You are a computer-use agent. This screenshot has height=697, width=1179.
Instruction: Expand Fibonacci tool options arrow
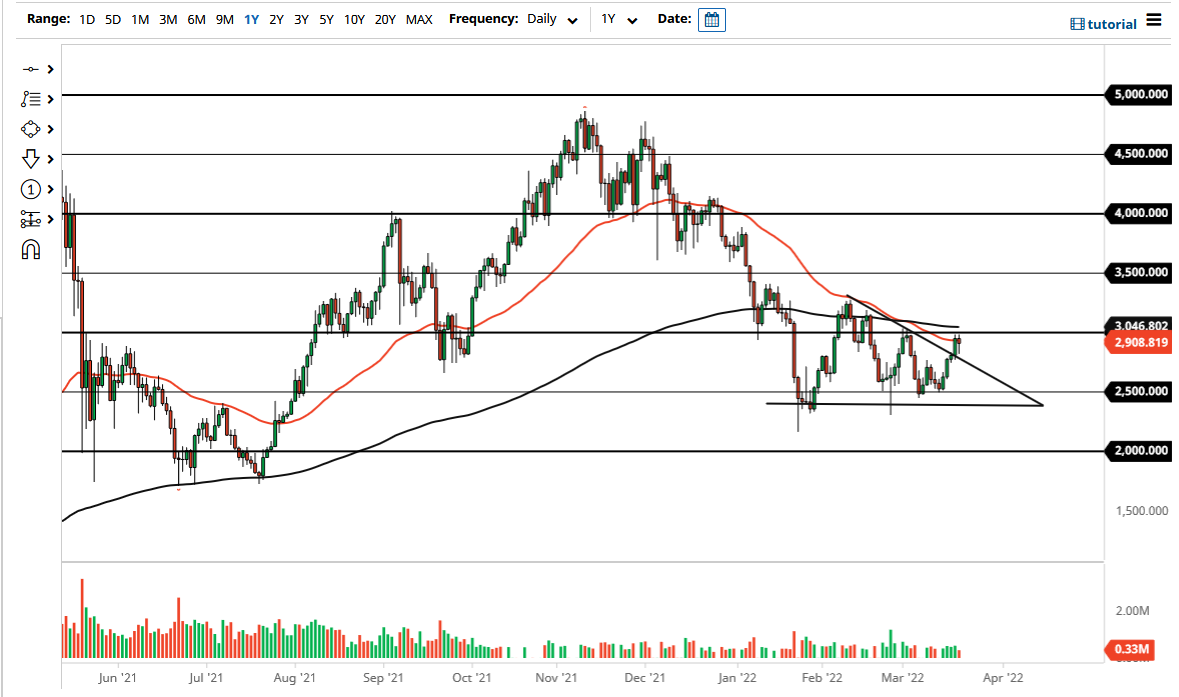[x=50, y=99]
